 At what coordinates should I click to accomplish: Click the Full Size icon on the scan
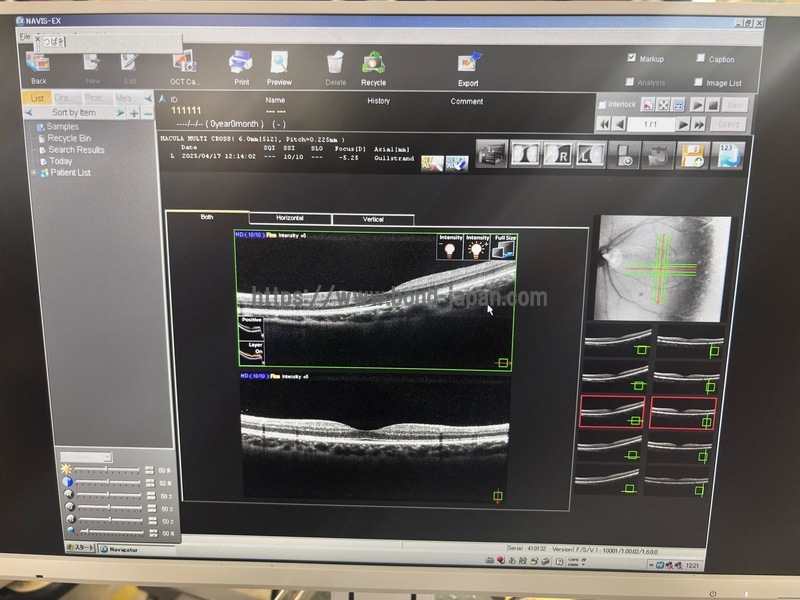click(503, 246)
